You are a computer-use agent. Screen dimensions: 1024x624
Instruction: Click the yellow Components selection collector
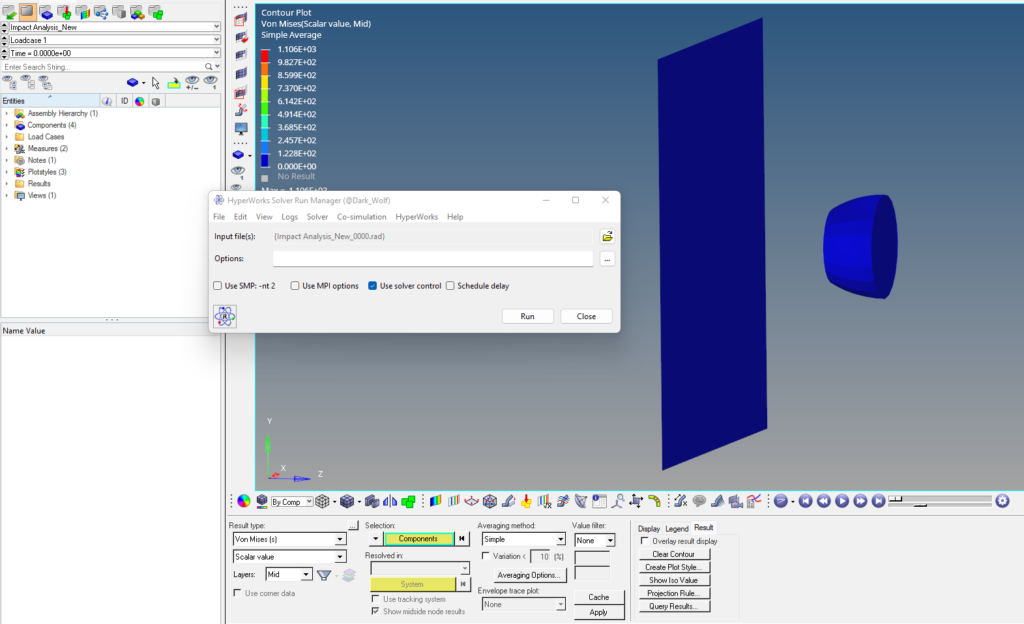(x=418, y=539)
